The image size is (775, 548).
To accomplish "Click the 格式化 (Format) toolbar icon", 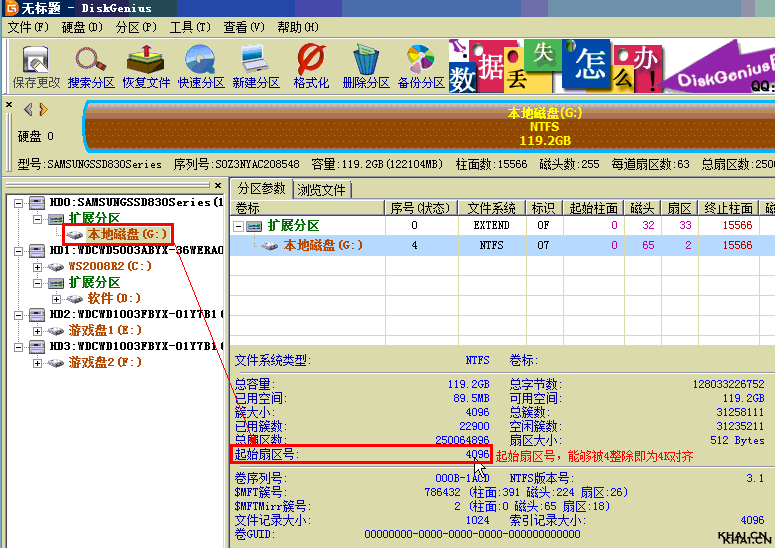I will pyautogui.click(x=311, y=65).
